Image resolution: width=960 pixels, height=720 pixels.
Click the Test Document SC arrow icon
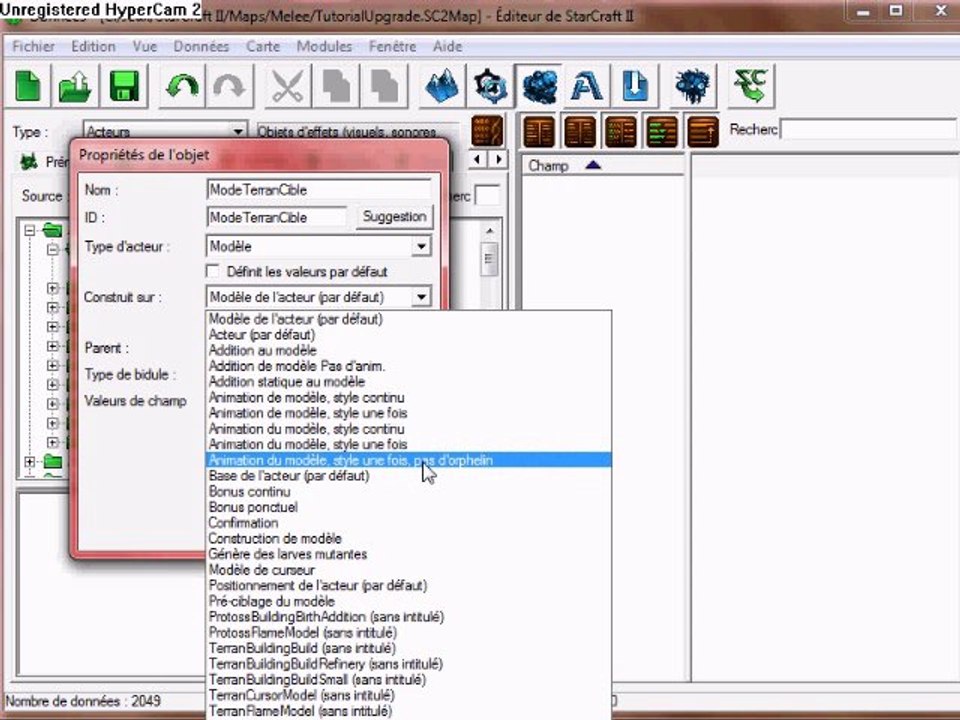[751, 86]
